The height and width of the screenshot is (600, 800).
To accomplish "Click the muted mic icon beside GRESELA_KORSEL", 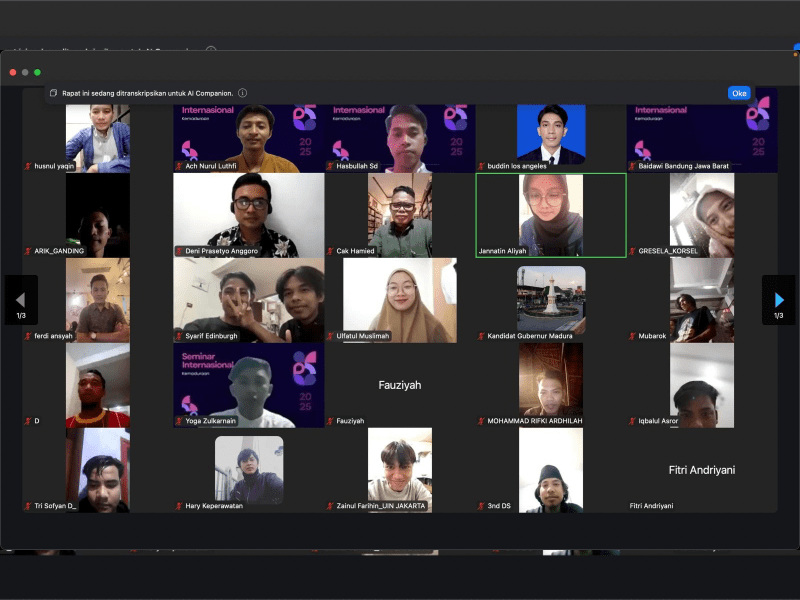I will (632, 251).
